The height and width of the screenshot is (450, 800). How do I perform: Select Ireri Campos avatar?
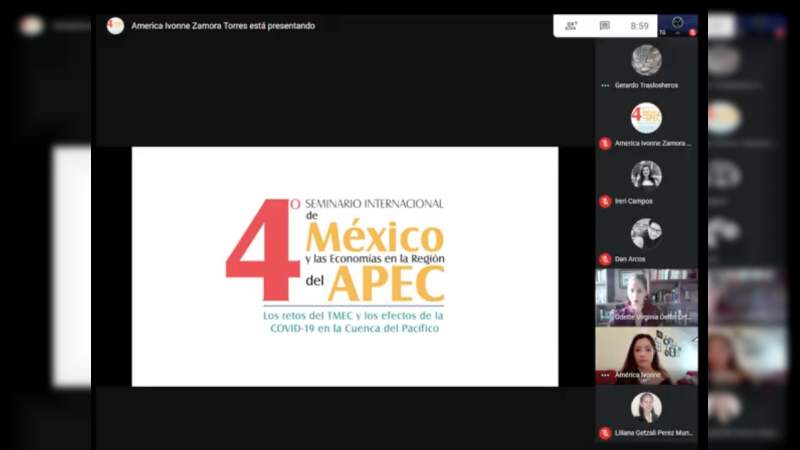tap(646, 176)
